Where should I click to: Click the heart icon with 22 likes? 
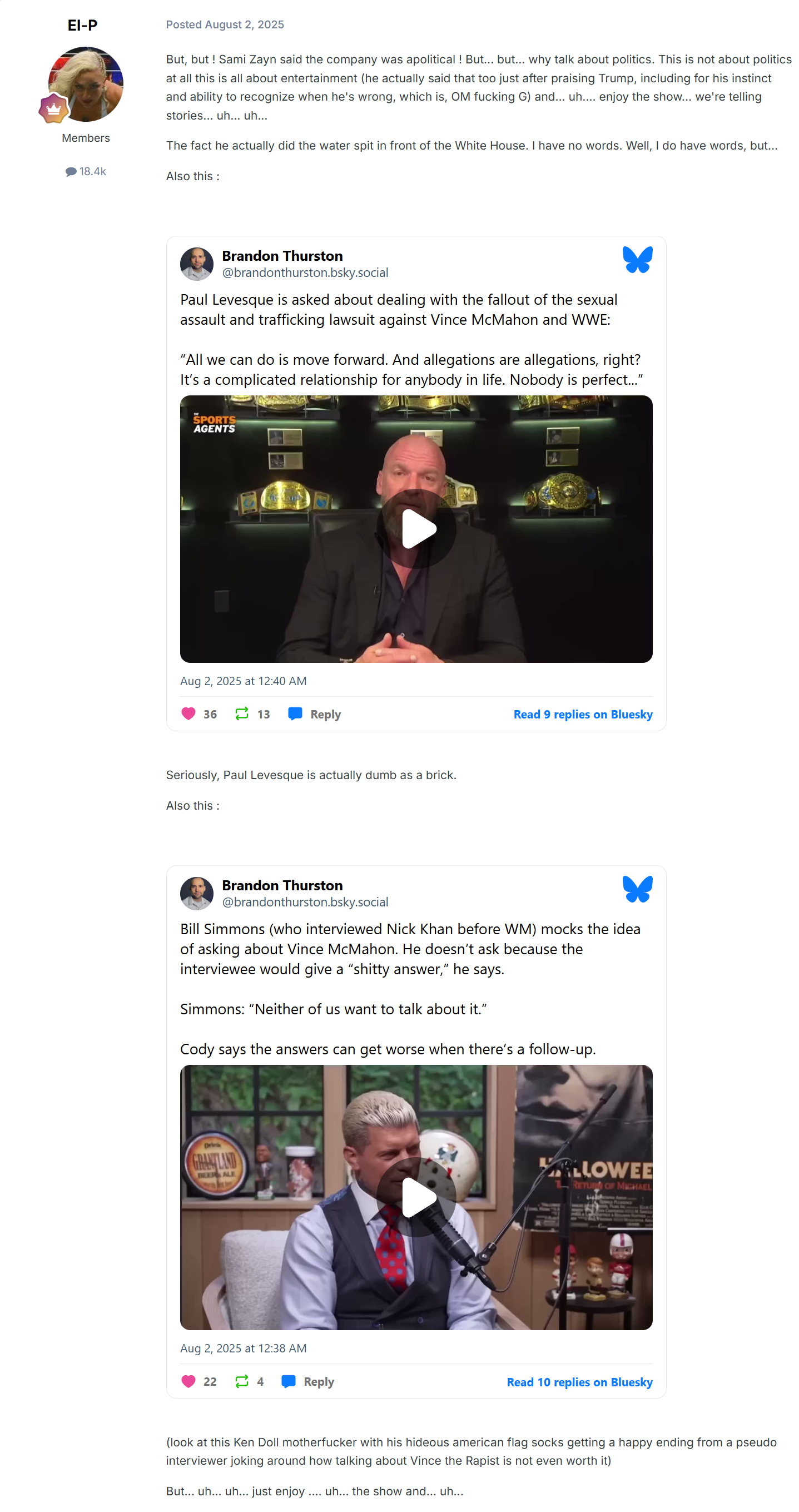click(x=188, y=1381)
